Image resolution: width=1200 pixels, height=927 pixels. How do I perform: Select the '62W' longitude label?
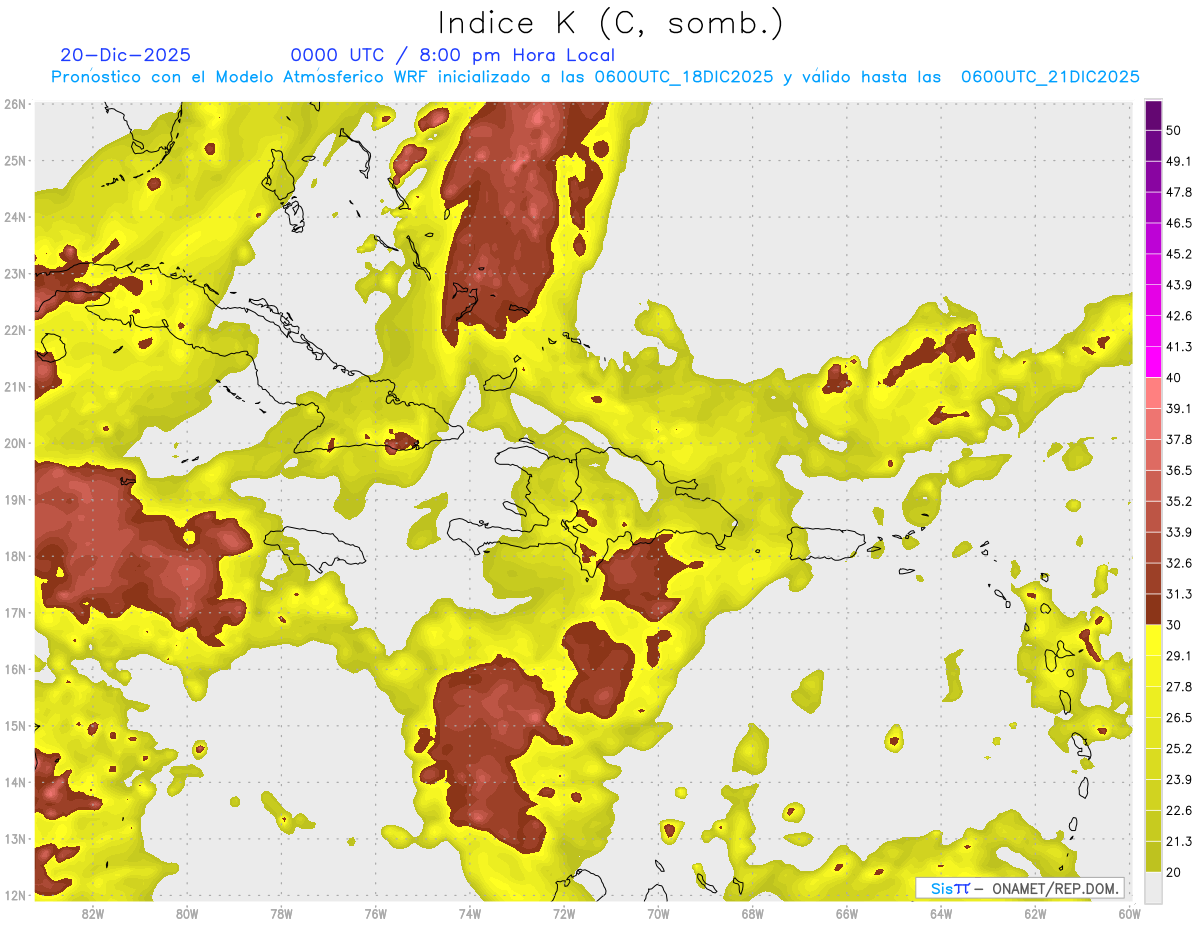pyautogui.click(x=1035, y=914)
